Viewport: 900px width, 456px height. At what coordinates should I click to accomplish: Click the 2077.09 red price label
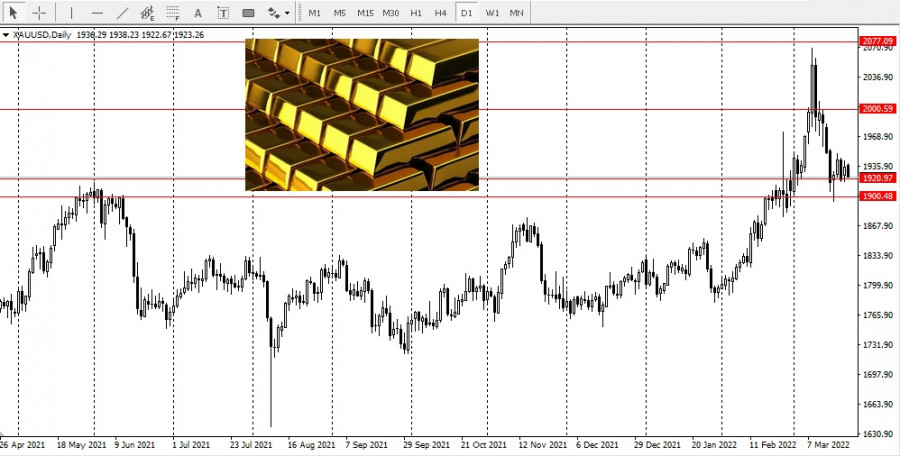tap(878, 41)
